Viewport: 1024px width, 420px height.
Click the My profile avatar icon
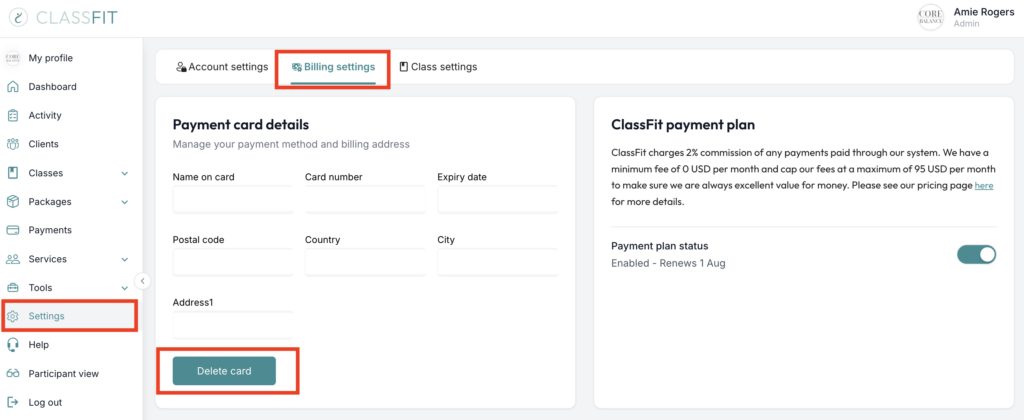[x=12, y=58]
